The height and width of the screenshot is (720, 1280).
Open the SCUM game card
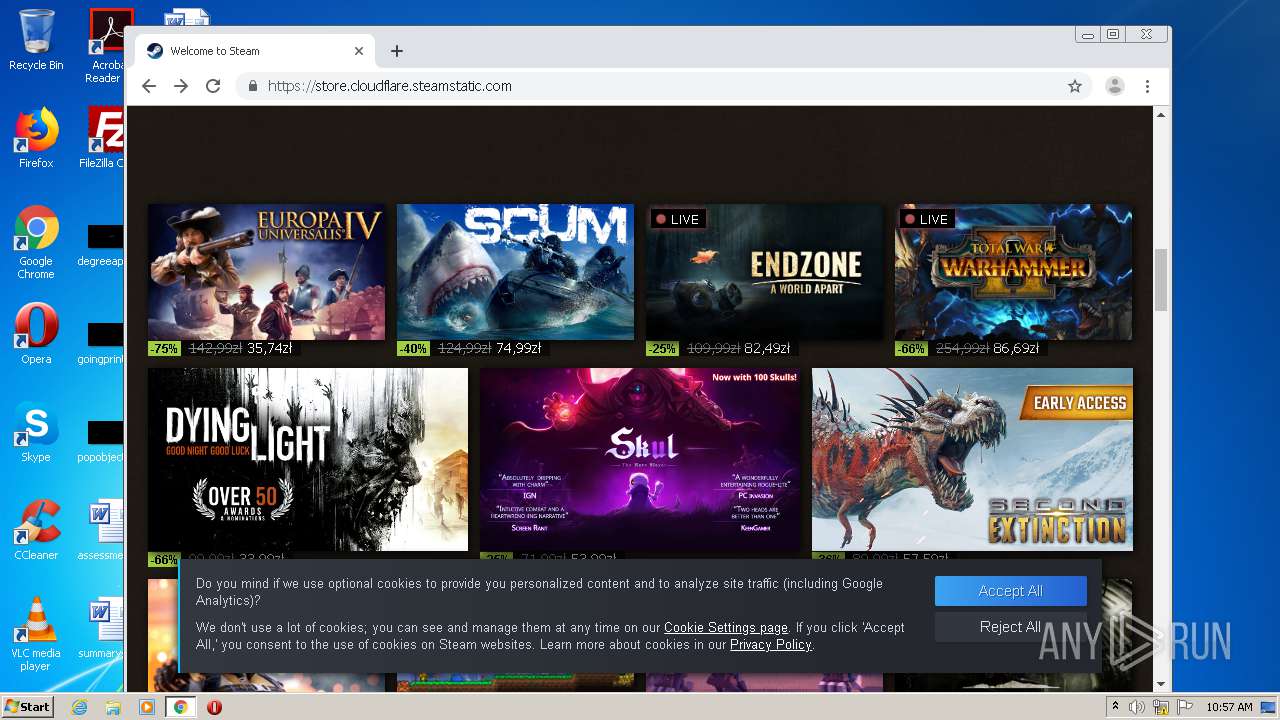tap(515, 272)
